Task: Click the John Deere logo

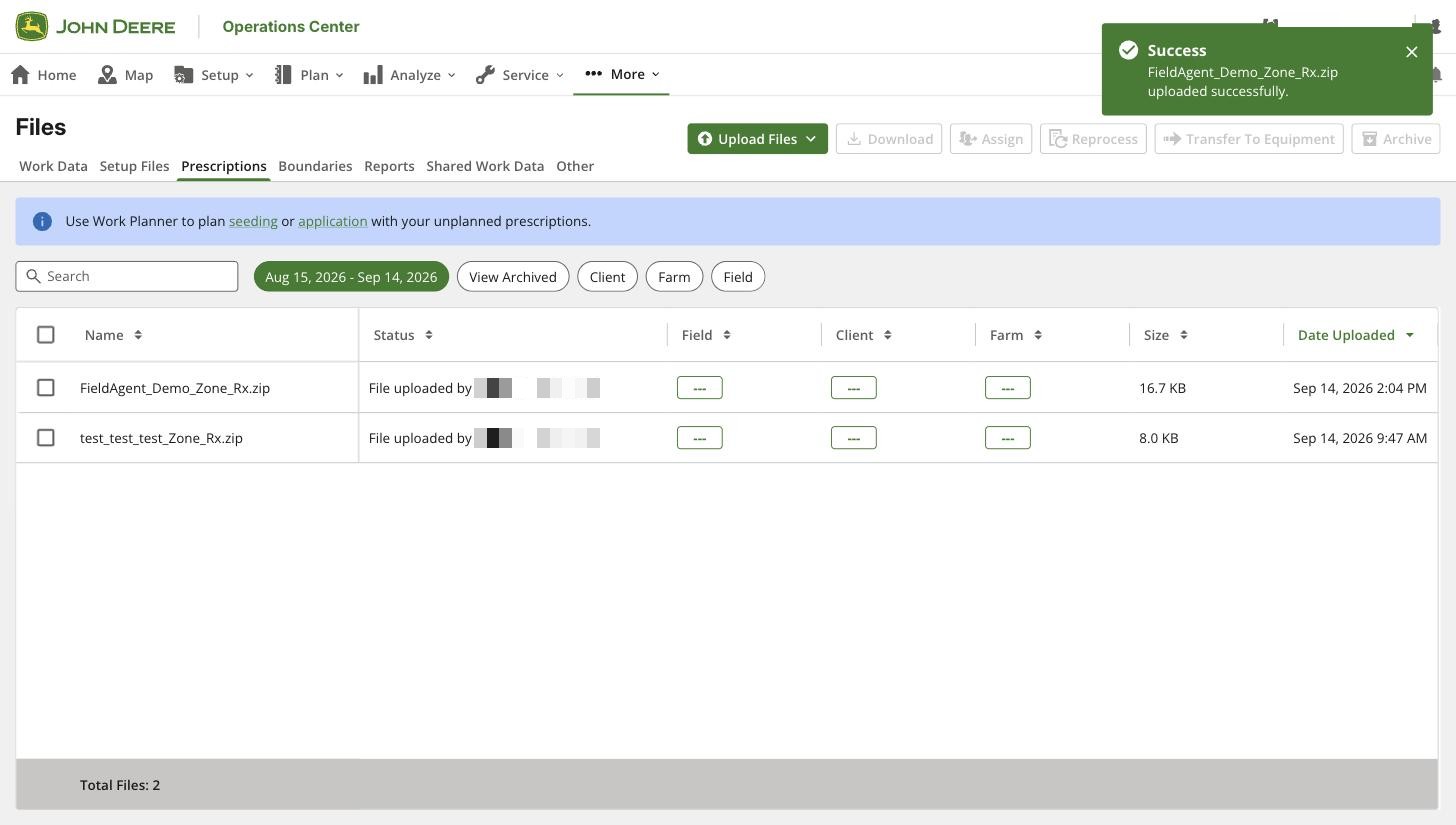Action: pos(95,26)
